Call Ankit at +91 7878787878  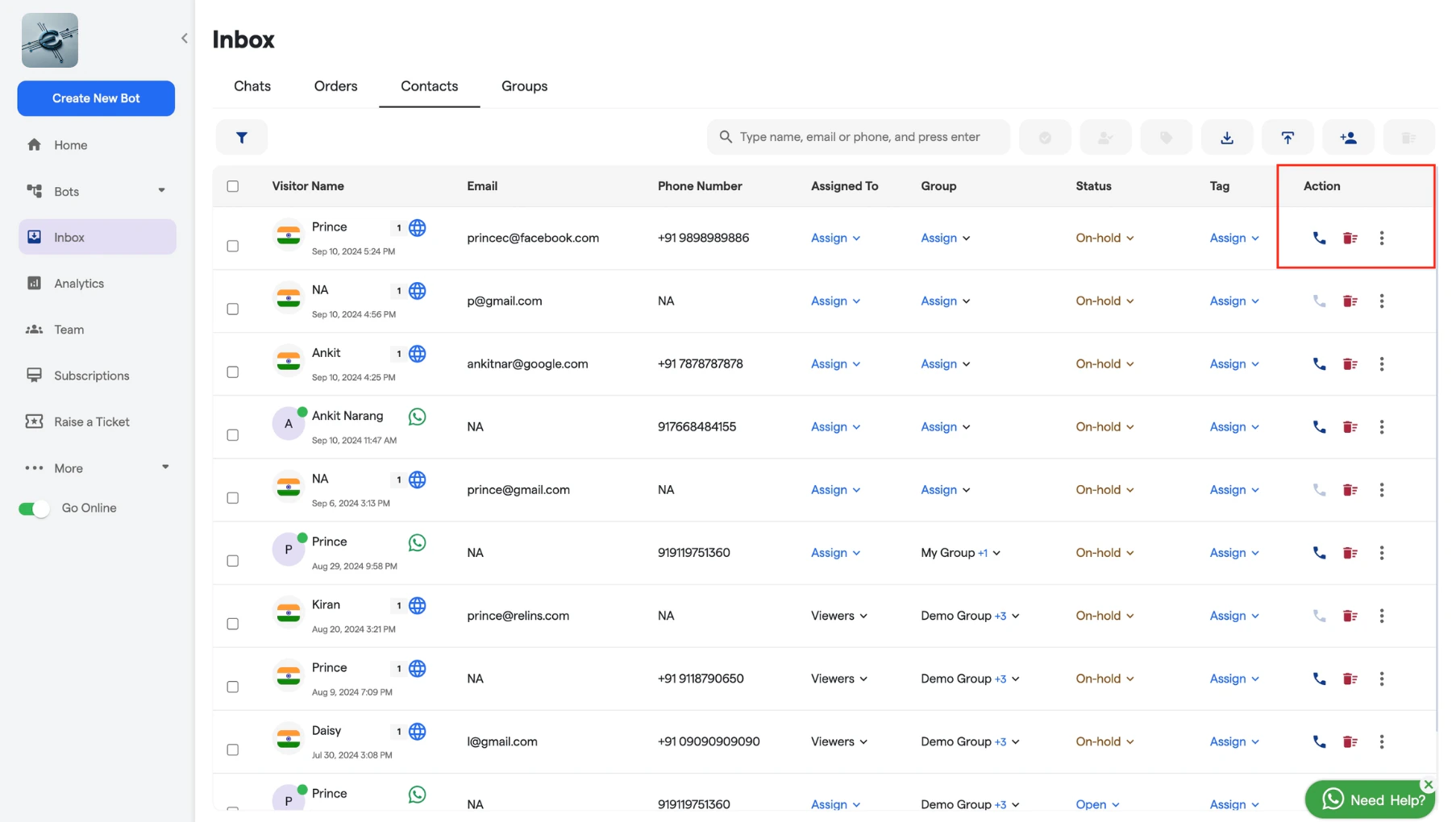click(x=1319, y=363)
